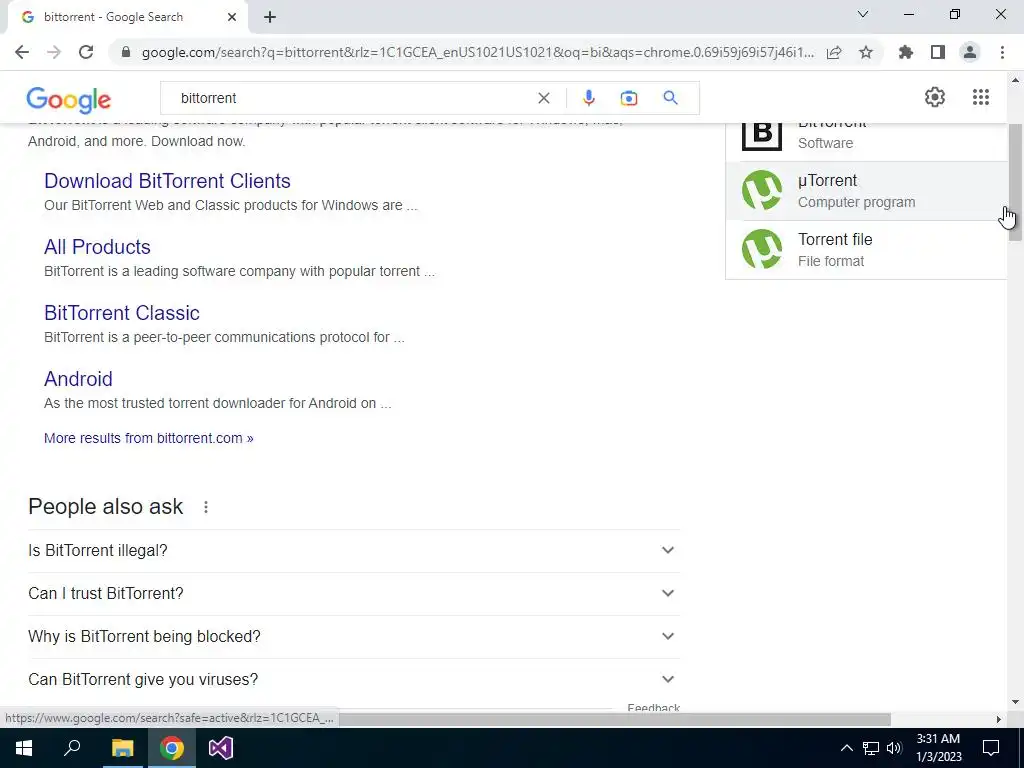Viewport: 1024px width, 768px height.
Task: Click the µTorrent green logo thumbnail
Action: click(x=761, y=190)
